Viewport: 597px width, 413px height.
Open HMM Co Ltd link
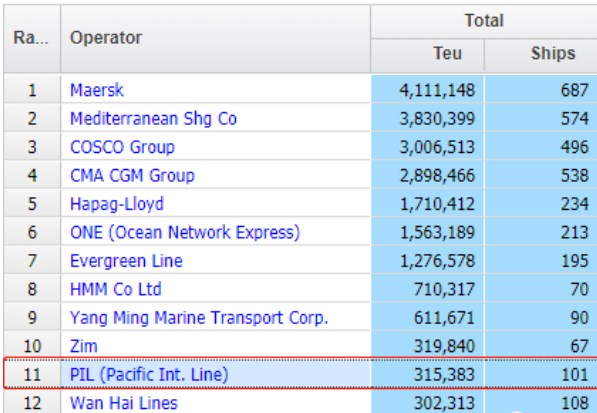(116, 289)
